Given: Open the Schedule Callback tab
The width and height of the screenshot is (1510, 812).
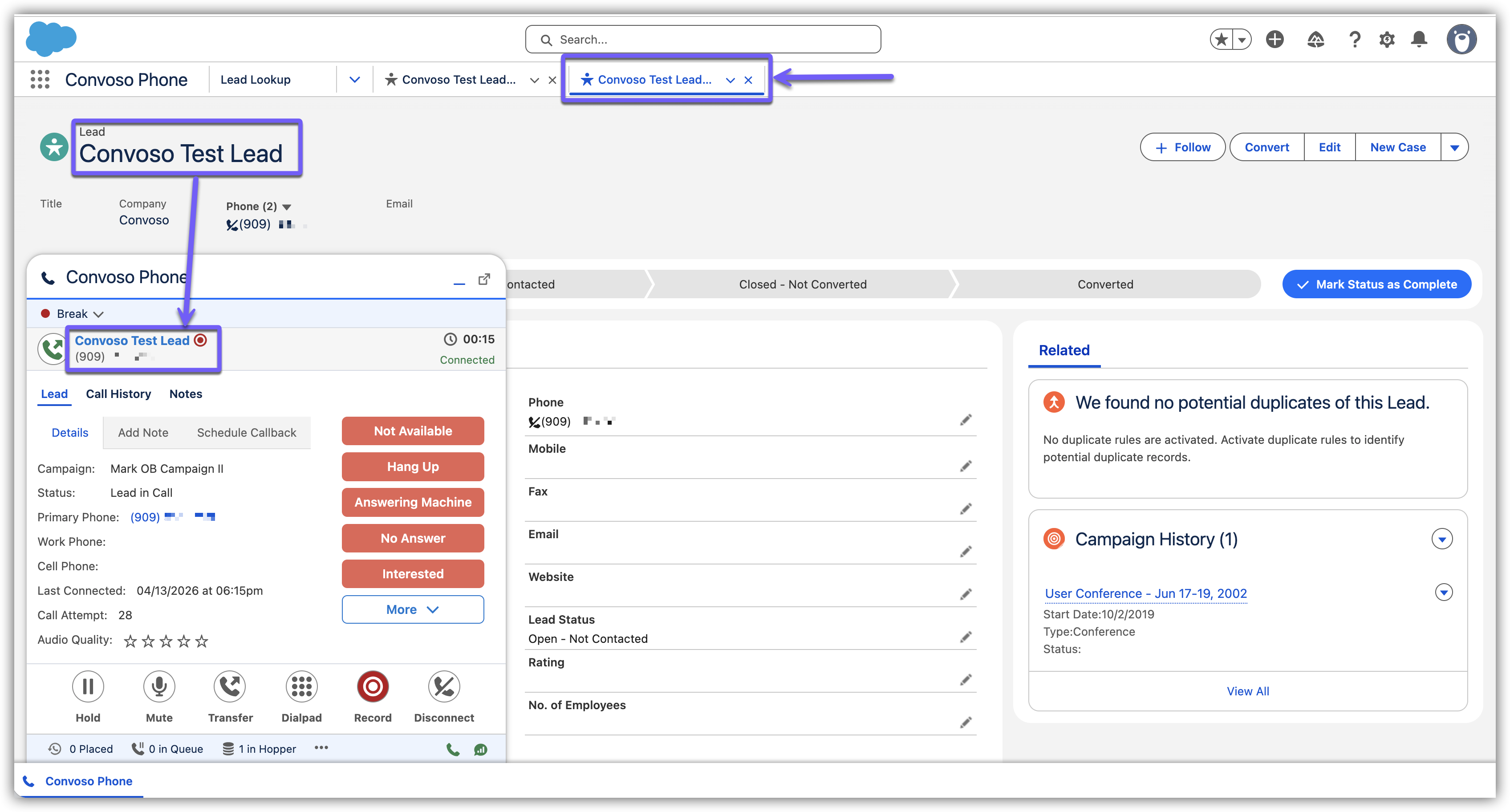Looking at the screenshot, I should tap(246, 433).
